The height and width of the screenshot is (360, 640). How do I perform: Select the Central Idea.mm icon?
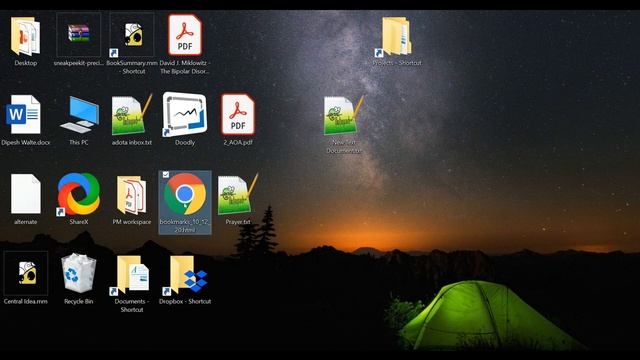click(26, 273)
